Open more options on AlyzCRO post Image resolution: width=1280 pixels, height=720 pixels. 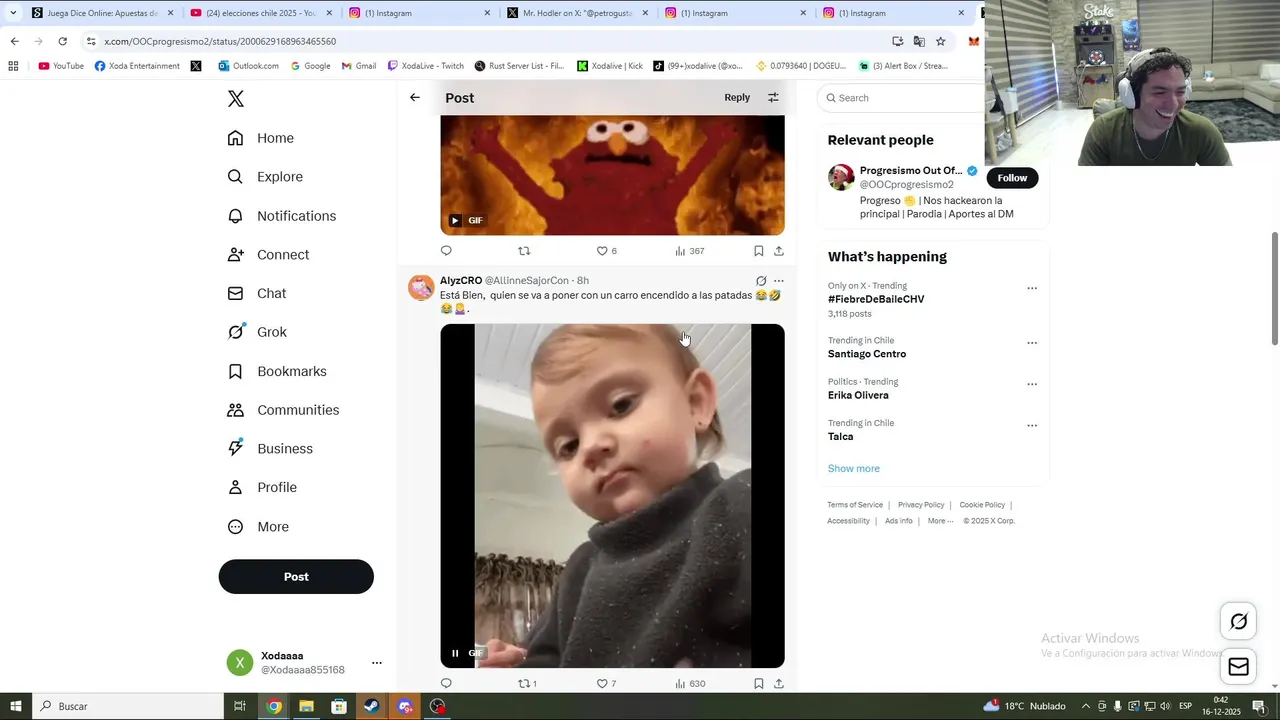[x=779, y=281]
